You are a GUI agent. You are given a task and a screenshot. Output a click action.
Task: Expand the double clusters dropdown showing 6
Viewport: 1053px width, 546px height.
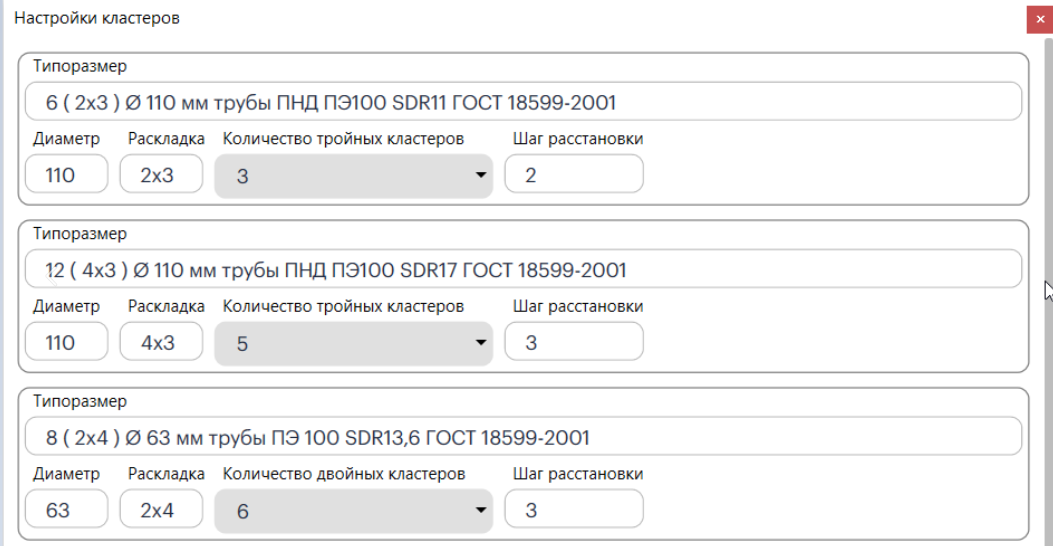click(x=354, y=511)
